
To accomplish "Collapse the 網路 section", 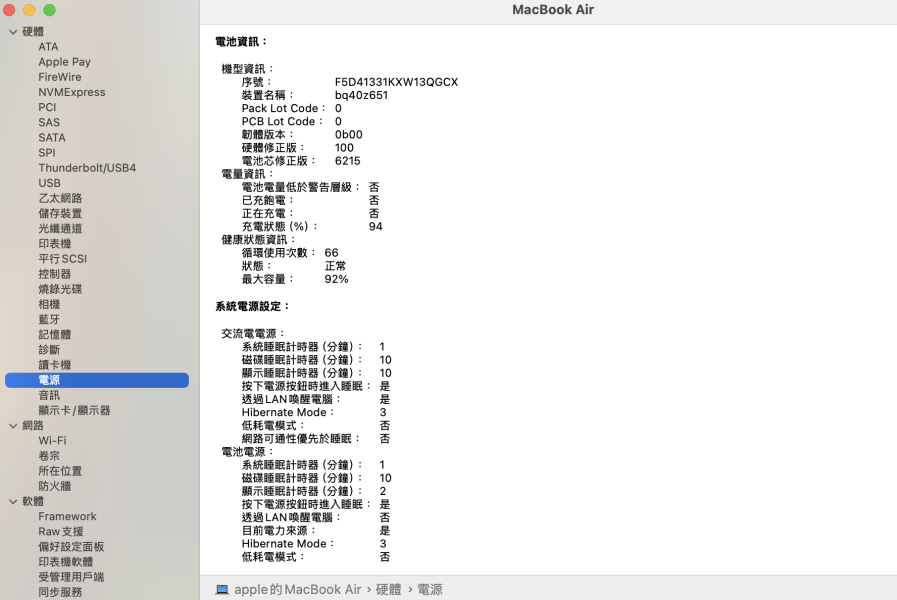I will [x=13, y=426].
